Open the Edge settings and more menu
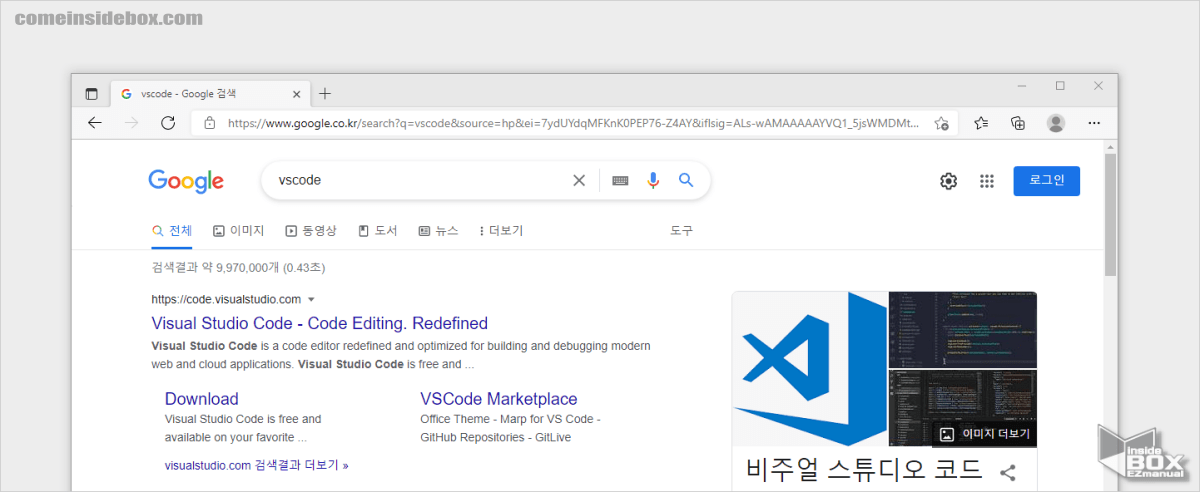1200x492 pixels. [1094, 123]
